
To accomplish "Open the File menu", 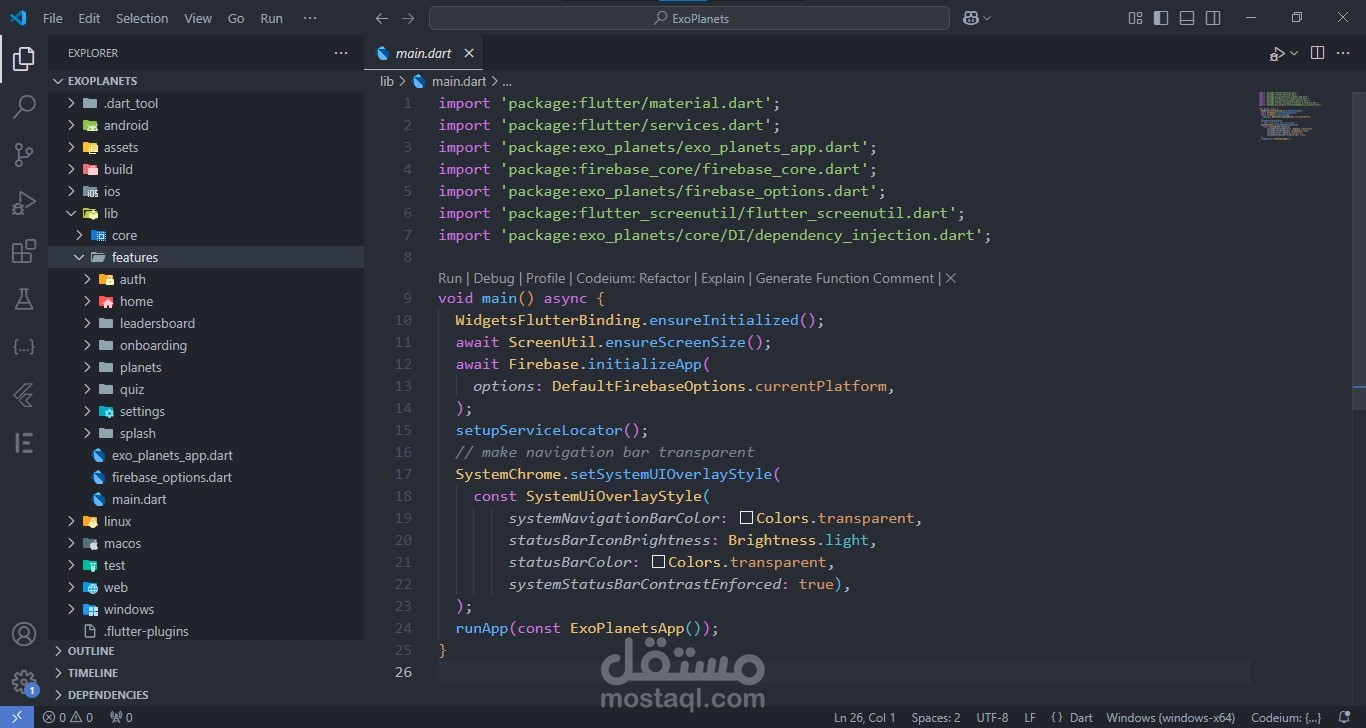I will (x=53, y=18).
